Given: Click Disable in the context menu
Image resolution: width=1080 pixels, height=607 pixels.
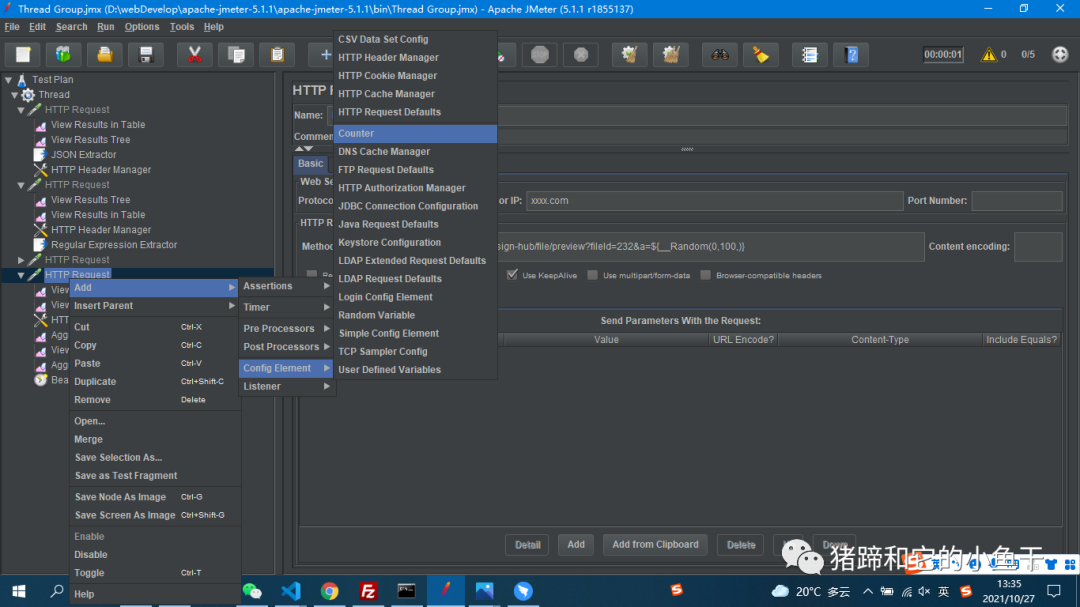Looking at the screenshot, I should pyautogui.click(x=155, y=555).
